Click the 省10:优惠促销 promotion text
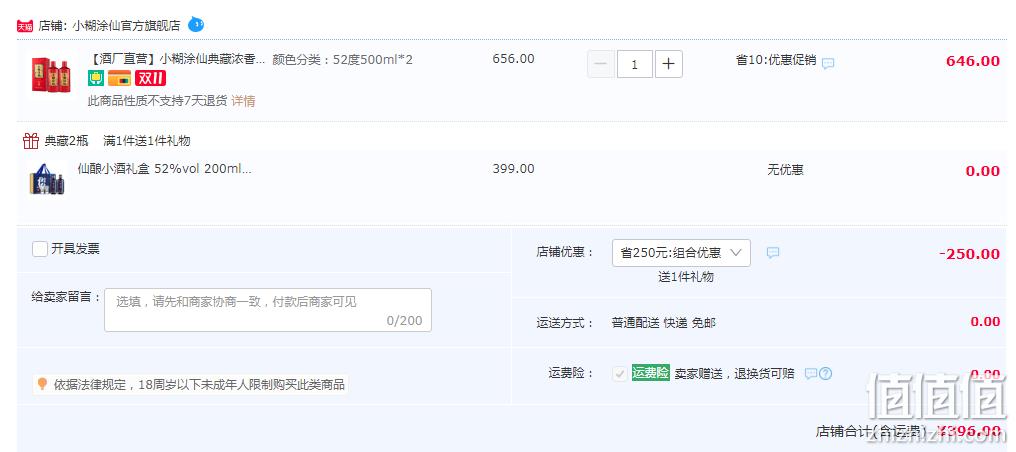 [x=776, y=60]
